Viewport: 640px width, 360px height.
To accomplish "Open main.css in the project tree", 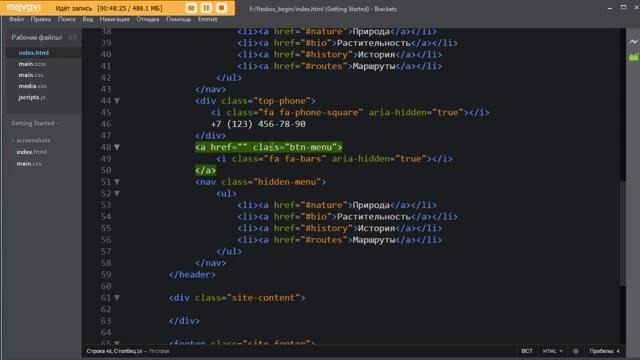I will [29, 164].
